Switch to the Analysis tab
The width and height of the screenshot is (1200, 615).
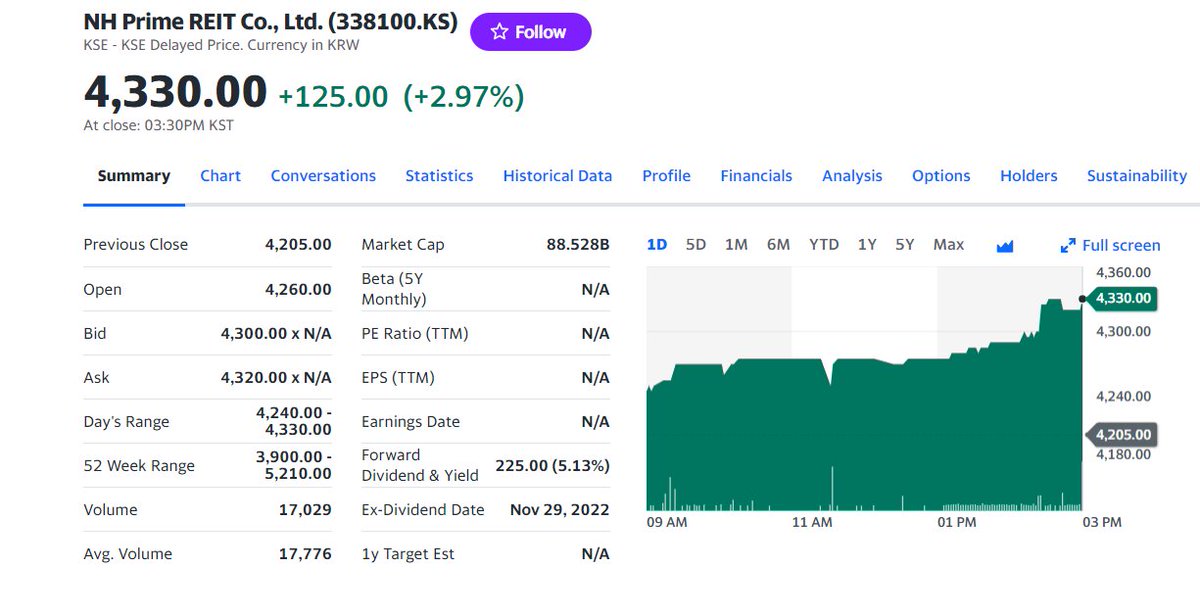pyautogui.click(x=852, y=176)
